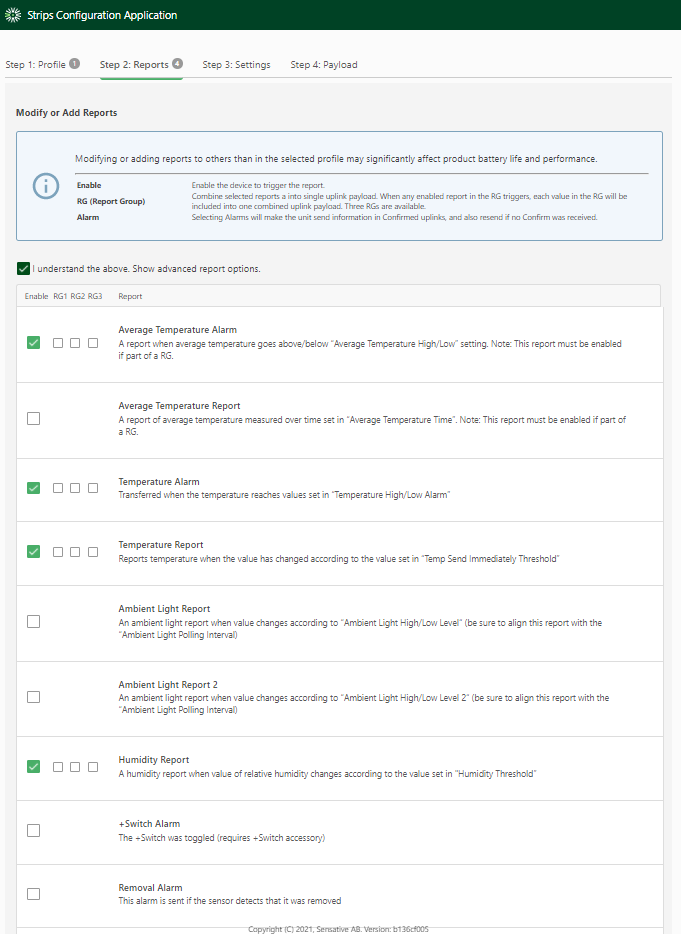This screenshot has width=681, height=934.
Task: Click the 'Removal Alarm' title
Action: [150, 888]
